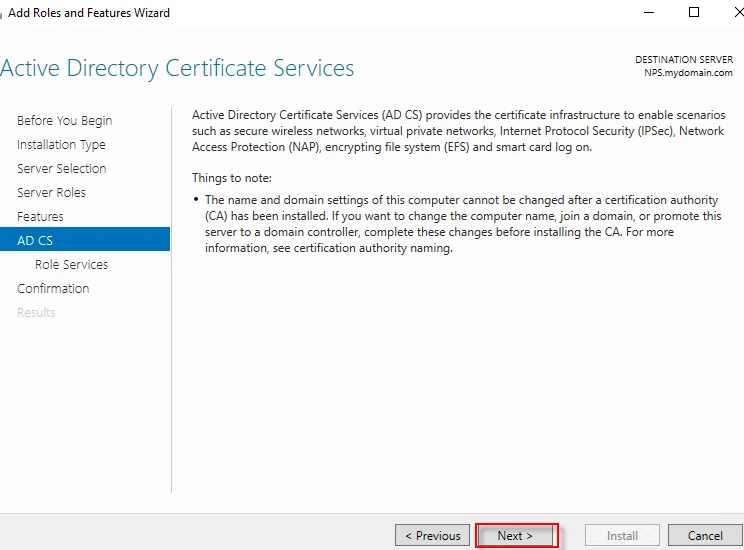The image size is (744, 550).
Task: Open Role Services under AD CS
Action: 71,265
